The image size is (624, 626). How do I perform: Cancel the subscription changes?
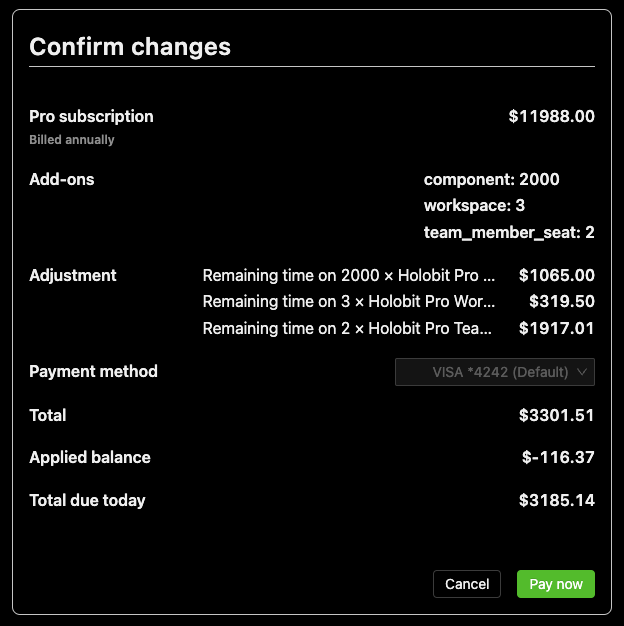tap(467, 584)
